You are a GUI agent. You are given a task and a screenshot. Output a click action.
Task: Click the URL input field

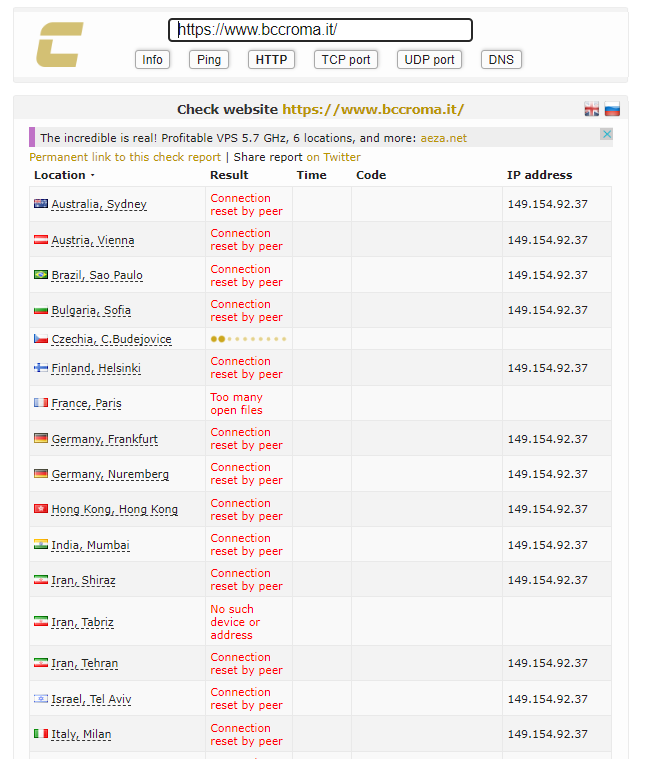320,30
